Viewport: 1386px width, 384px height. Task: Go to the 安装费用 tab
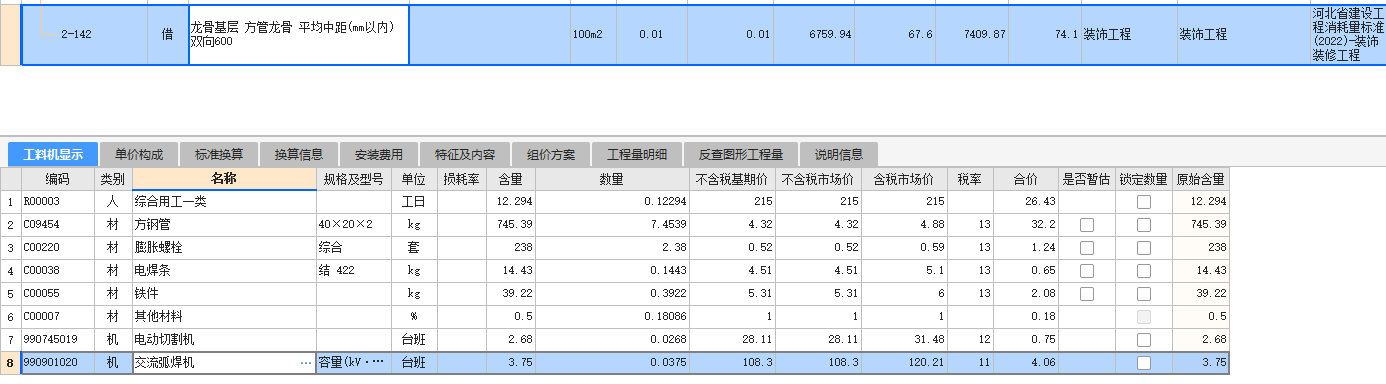point(379,155)
